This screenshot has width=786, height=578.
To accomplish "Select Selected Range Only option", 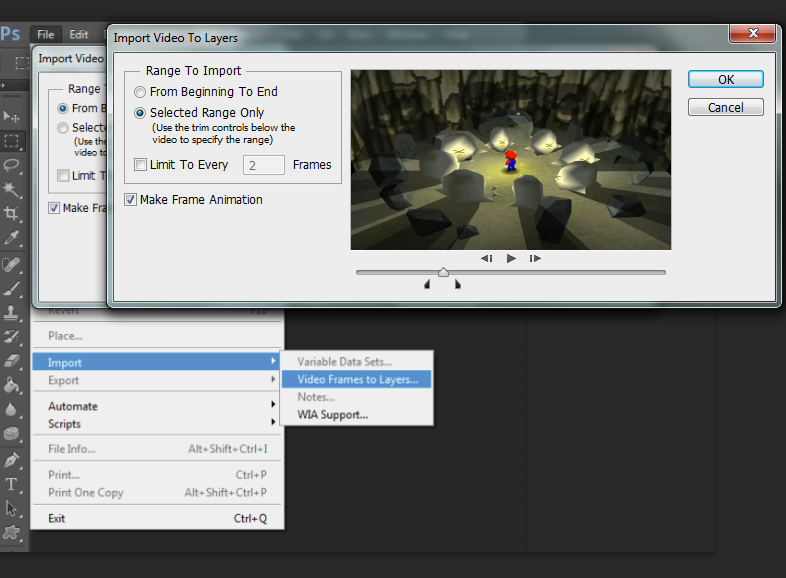I will click(200, 113).
